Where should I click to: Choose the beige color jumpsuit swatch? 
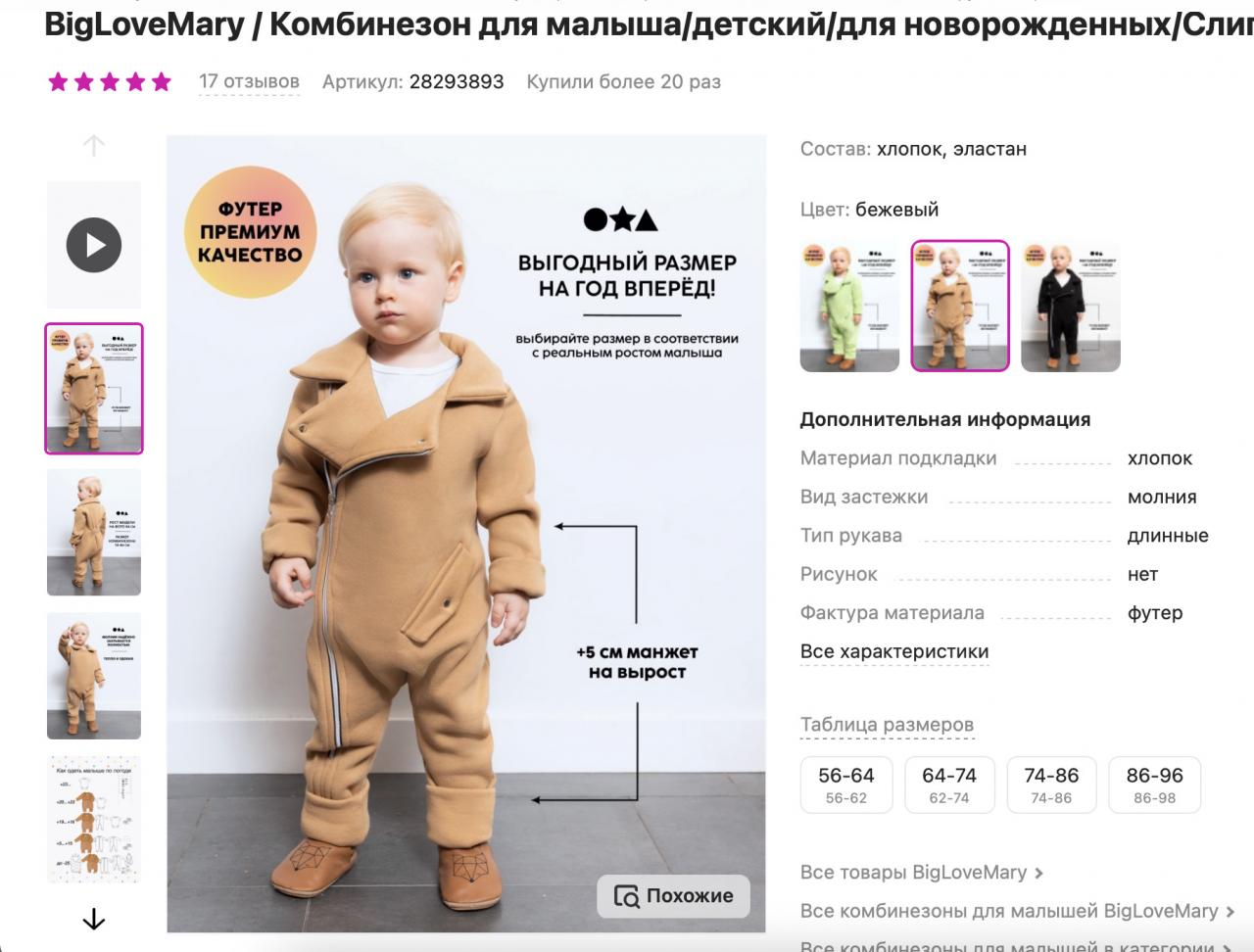click(x=960, y=306)
